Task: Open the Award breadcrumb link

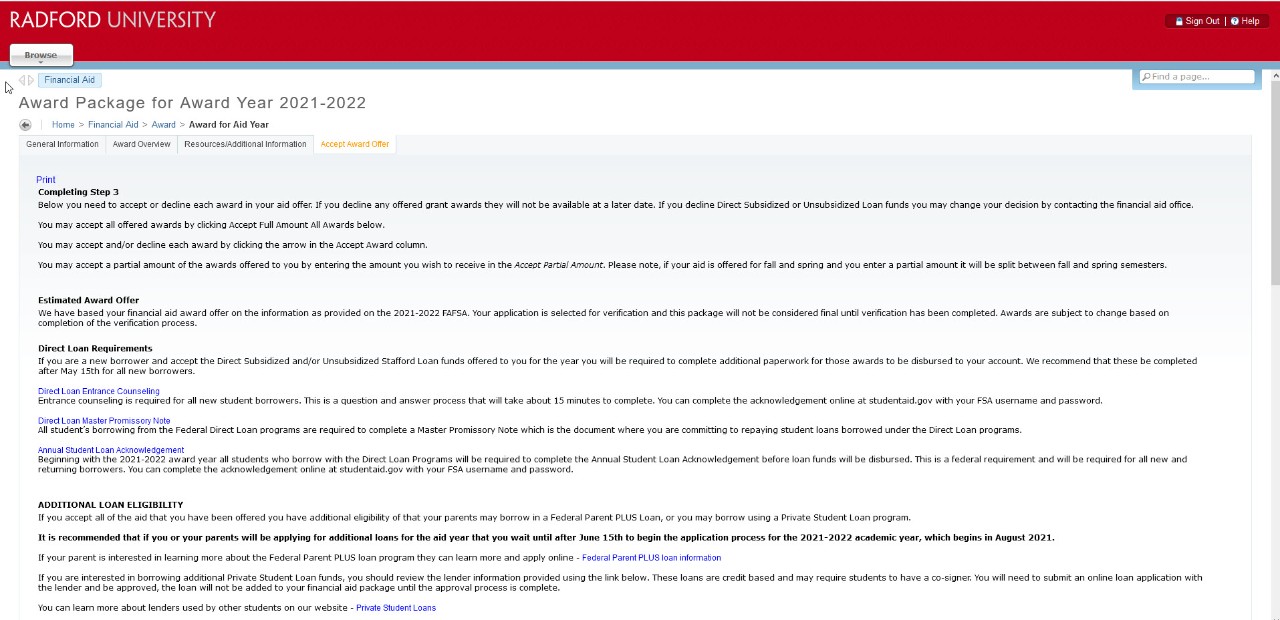Action: coord(163,125)
